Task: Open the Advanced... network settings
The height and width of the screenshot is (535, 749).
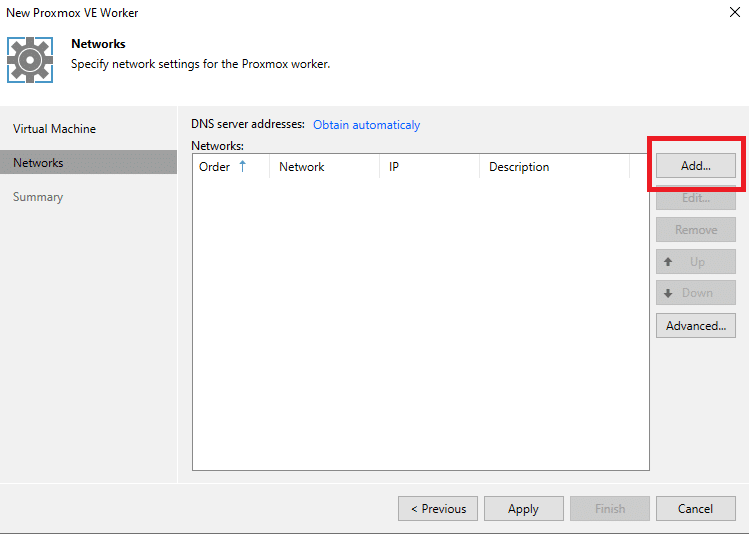Action: pos(696,326)
